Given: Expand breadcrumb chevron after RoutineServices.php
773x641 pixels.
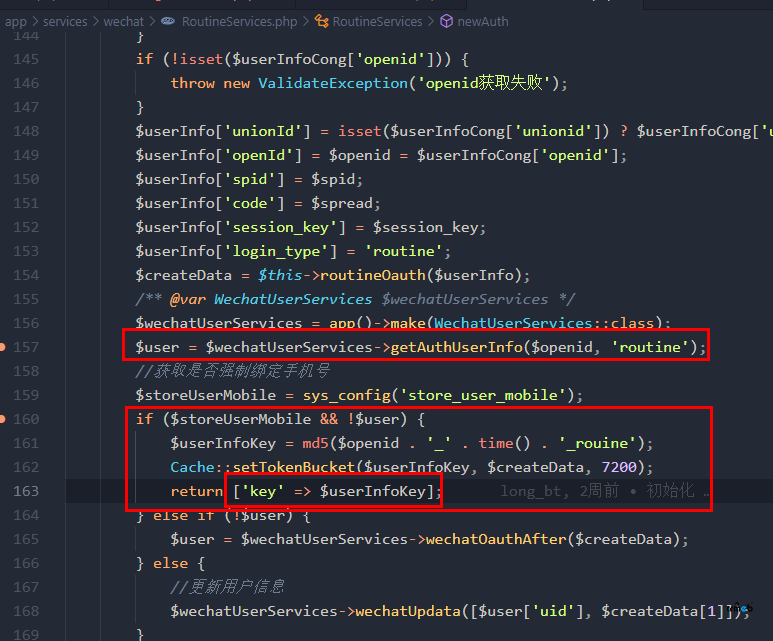Looking at the screenshot, I should [306, 22].
